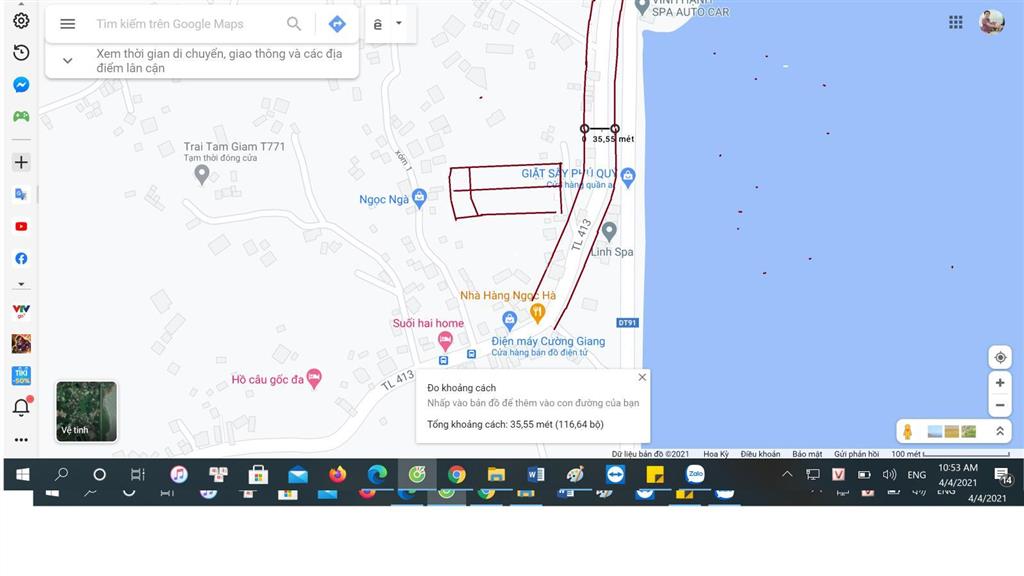
Task: Zoom out with the minus button
Action: (x=999, y=406)
